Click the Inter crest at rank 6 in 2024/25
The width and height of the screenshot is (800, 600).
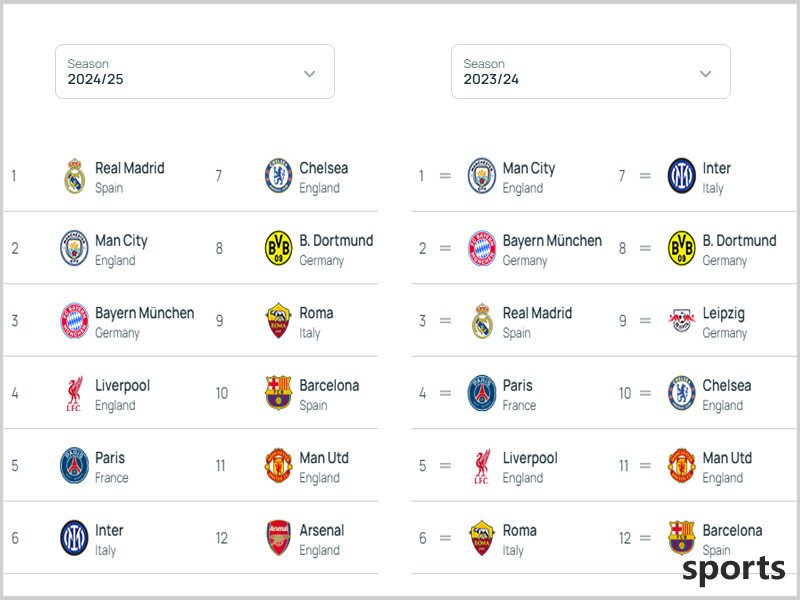pos(74,538)
